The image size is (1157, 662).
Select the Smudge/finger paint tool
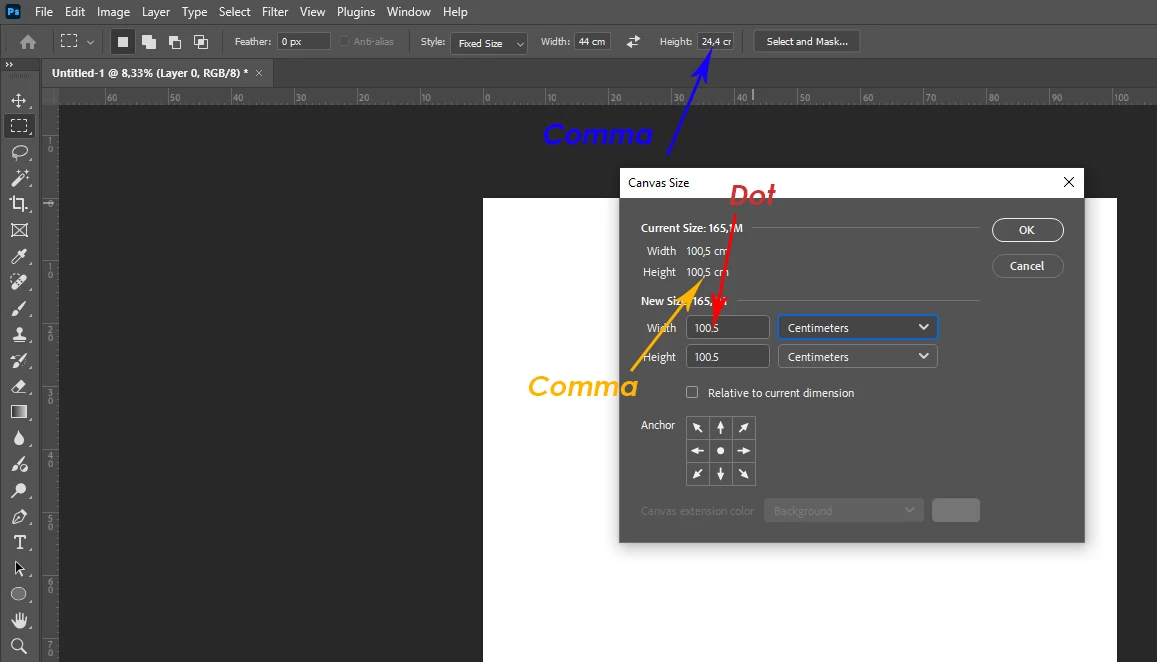point(19,464)
